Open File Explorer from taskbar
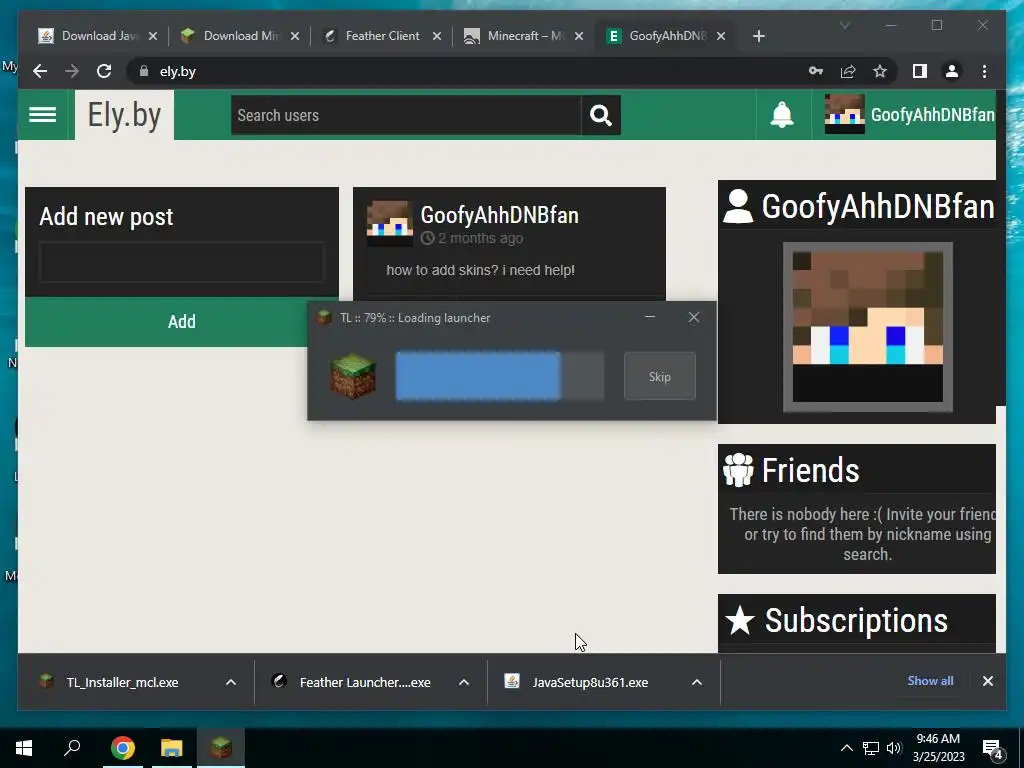 point(172,748)
